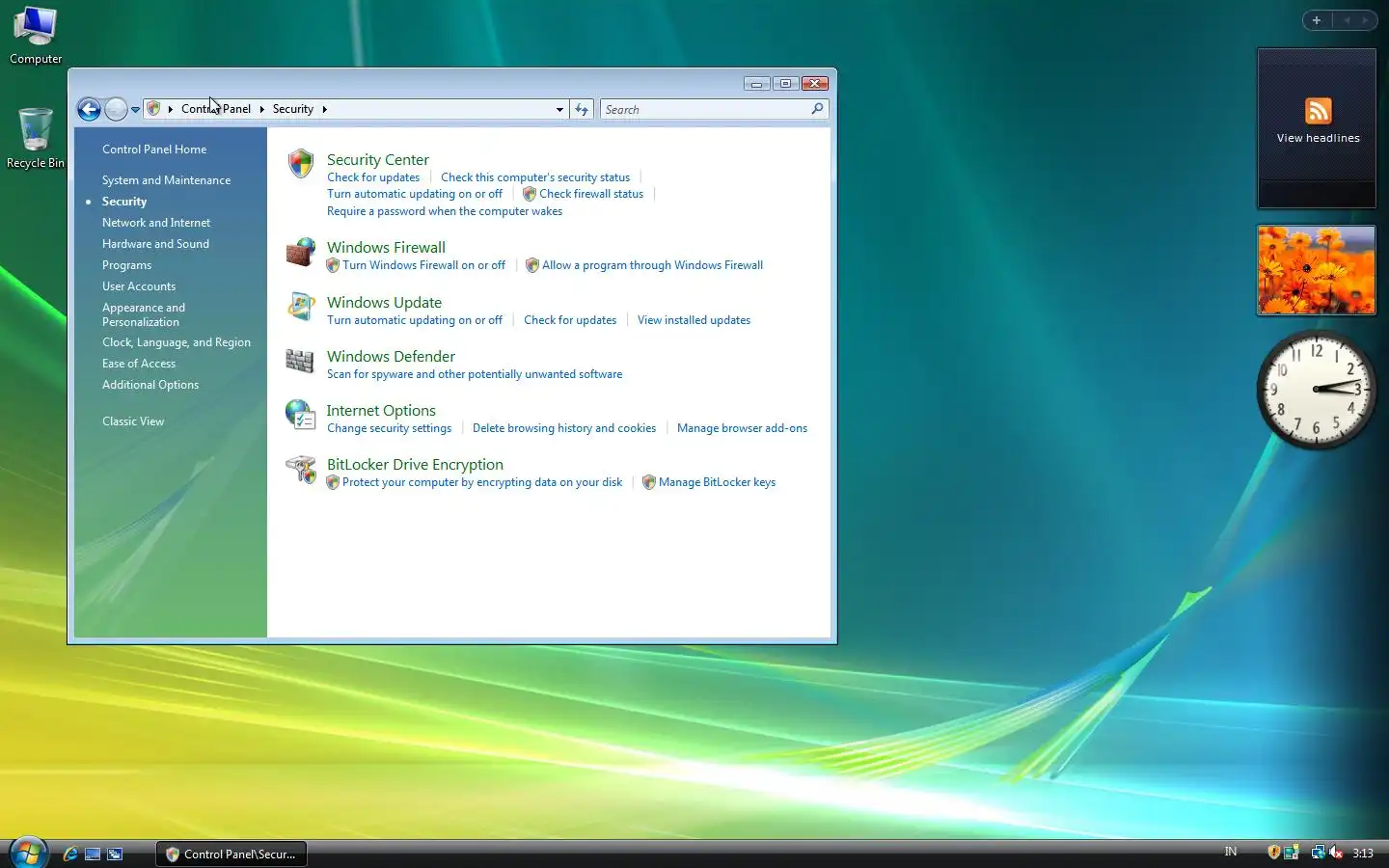Click the security shield tray icon
The image size is (1389, 868).
[x=1274, y=852]
